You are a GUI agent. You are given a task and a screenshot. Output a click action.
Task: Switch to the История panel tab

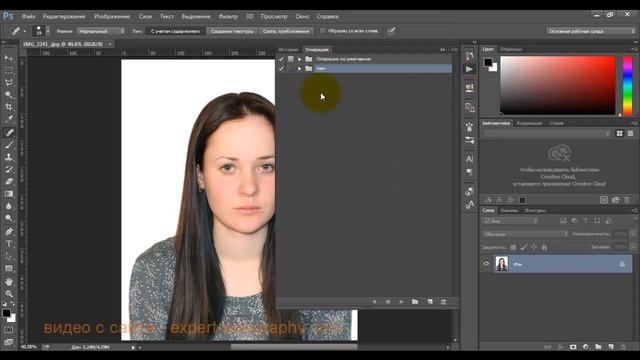tap(288, 50)
